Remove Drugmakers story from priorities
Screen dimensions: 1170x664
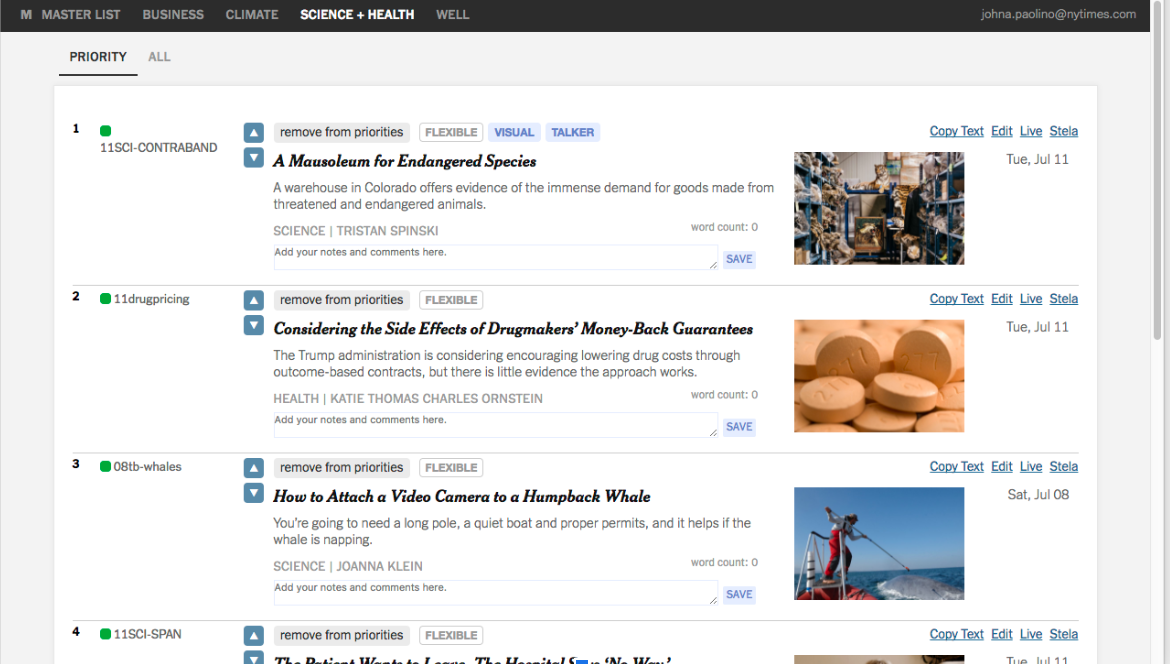pos(342,300)
